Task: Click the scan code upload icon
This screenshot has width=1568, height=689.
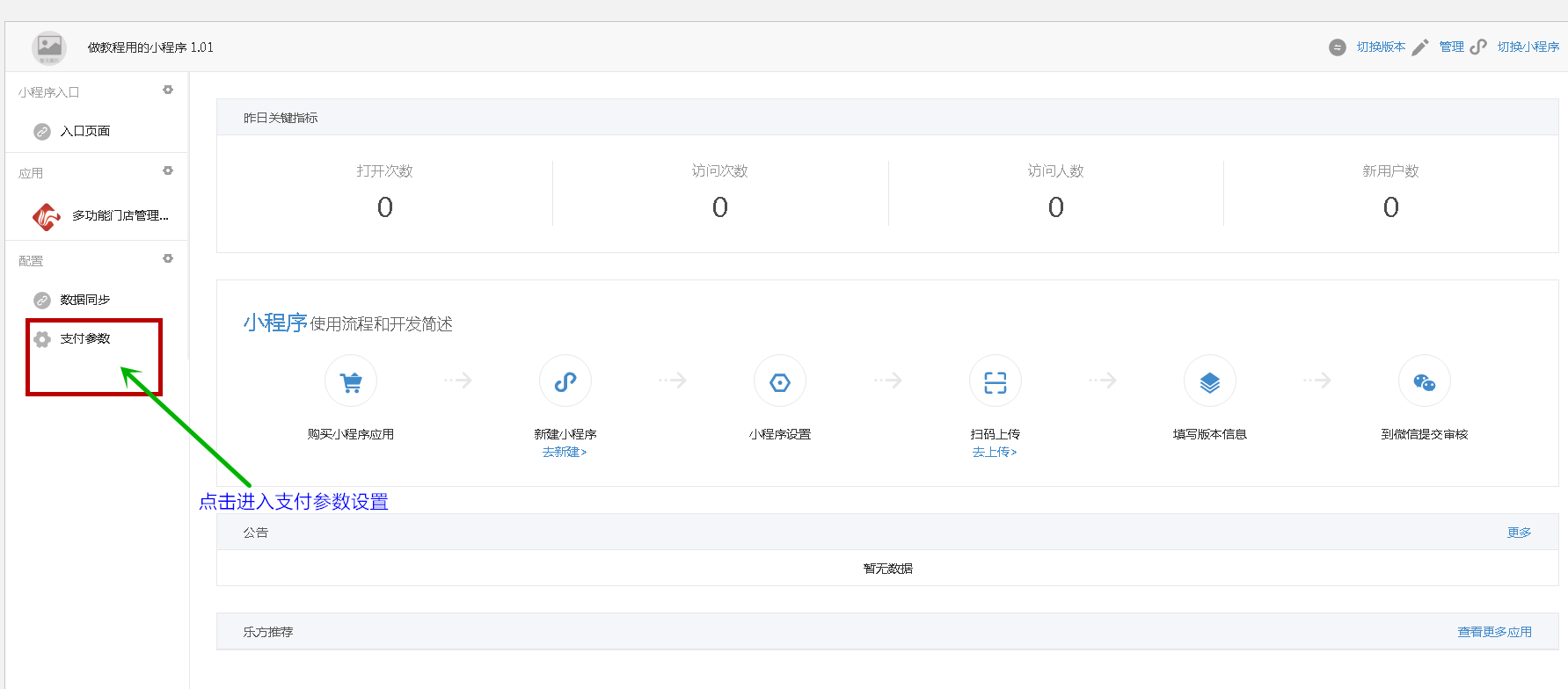Action: tap(995, 381)
